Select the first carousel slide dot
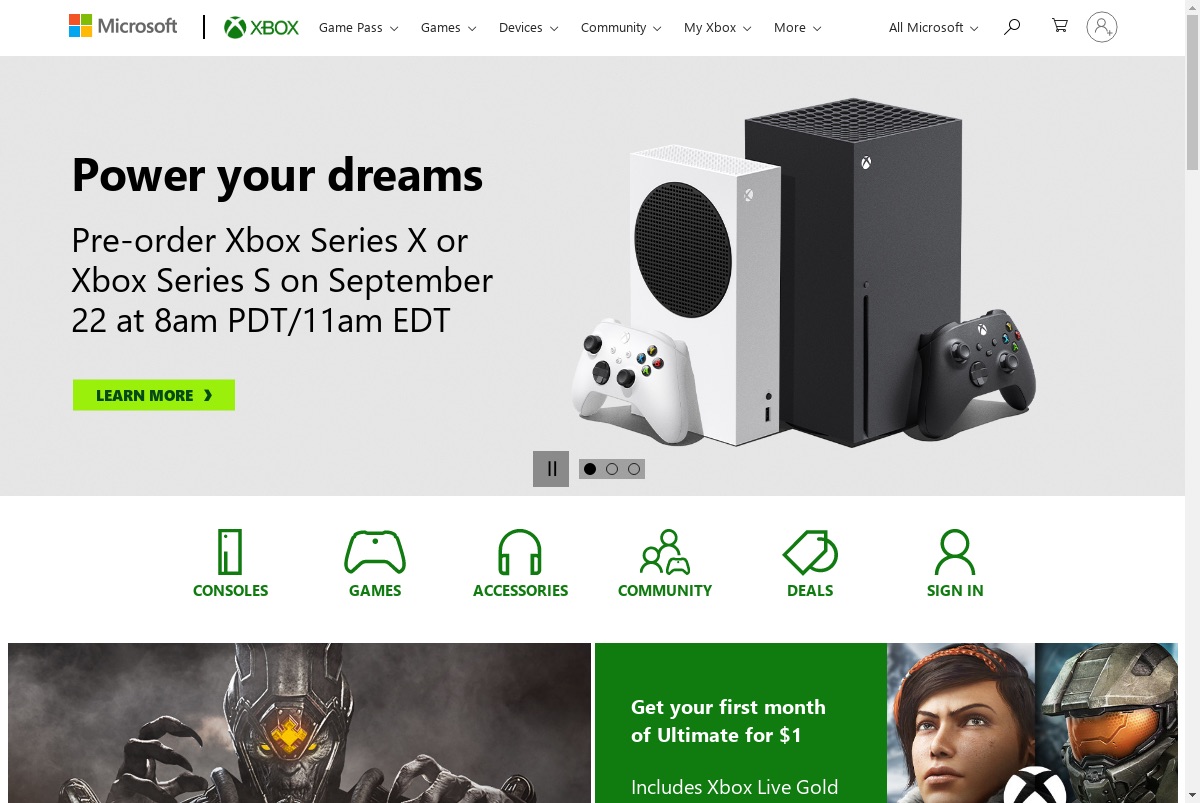Viewport: 1200px width, 803px height. click(590, 469)
